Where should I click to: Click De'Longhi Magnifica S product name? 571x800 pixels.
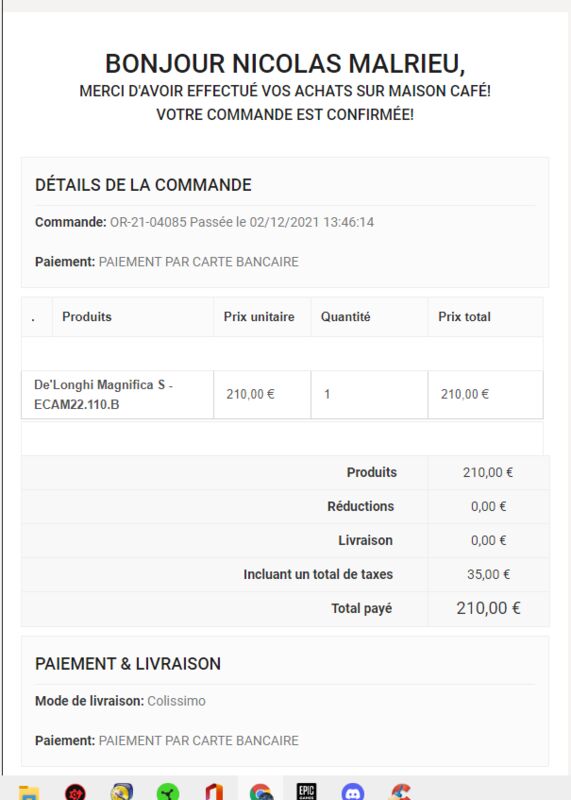(104, 394)
